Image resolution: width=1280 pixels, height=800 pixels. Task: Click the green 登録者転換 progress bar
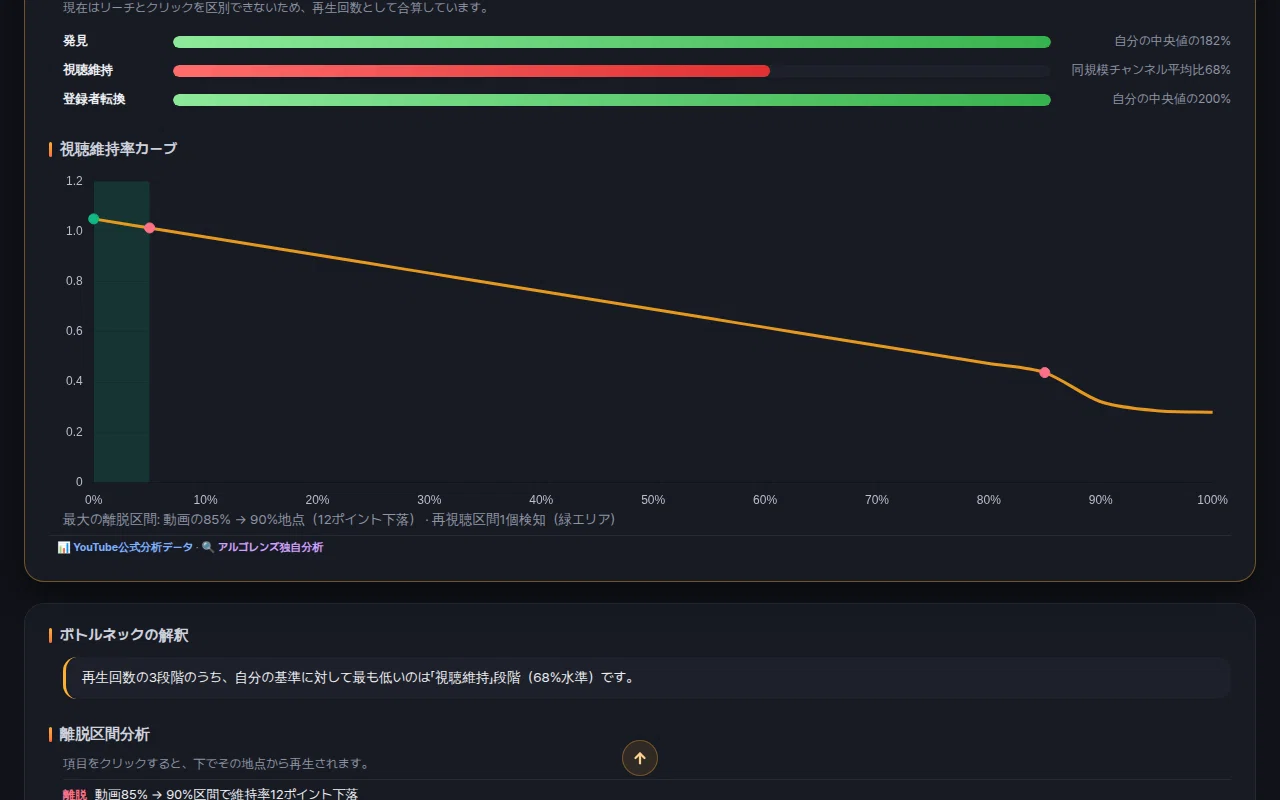click(612, 100)
